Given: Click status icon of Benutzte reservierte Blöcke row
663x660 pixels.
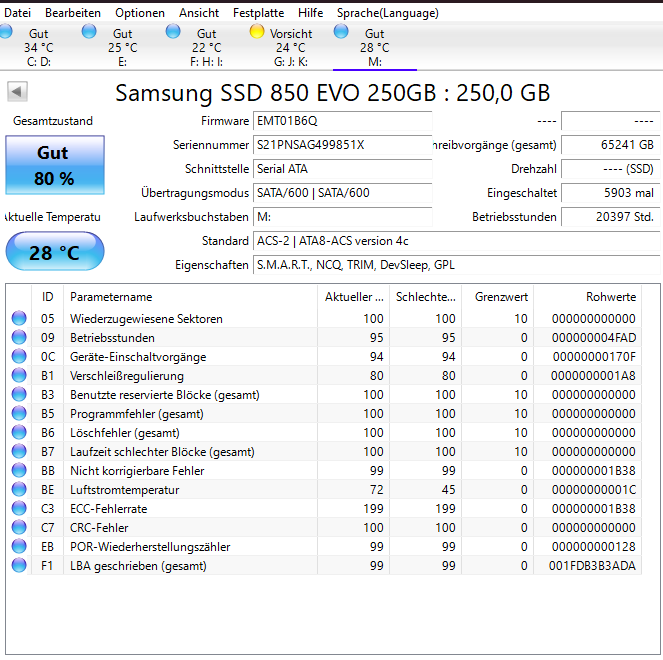Looking at the screenshot, I should 19,394.
